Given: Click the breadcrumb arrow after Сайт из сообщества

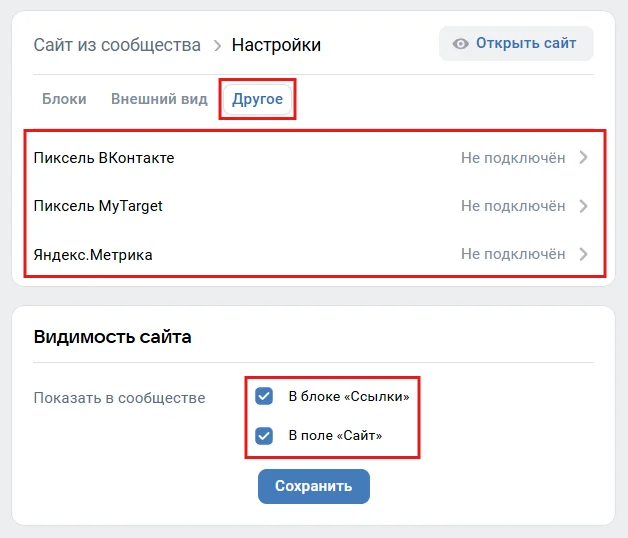Looking at the screenshot, I should click(216, 45).
